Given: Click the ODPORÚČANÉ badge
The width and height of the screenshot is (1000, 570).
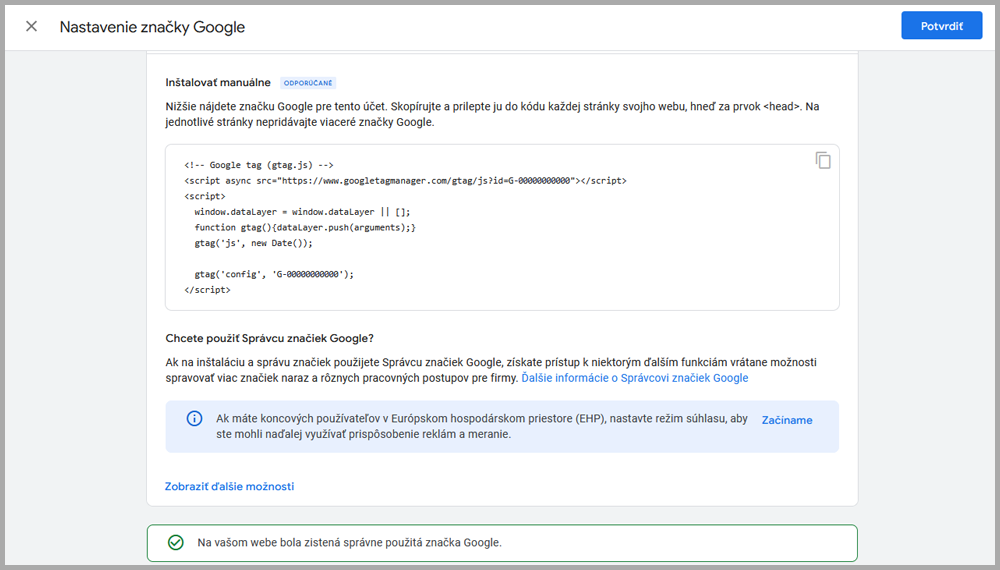Looking at the screenshot, I should click(307, 83).
